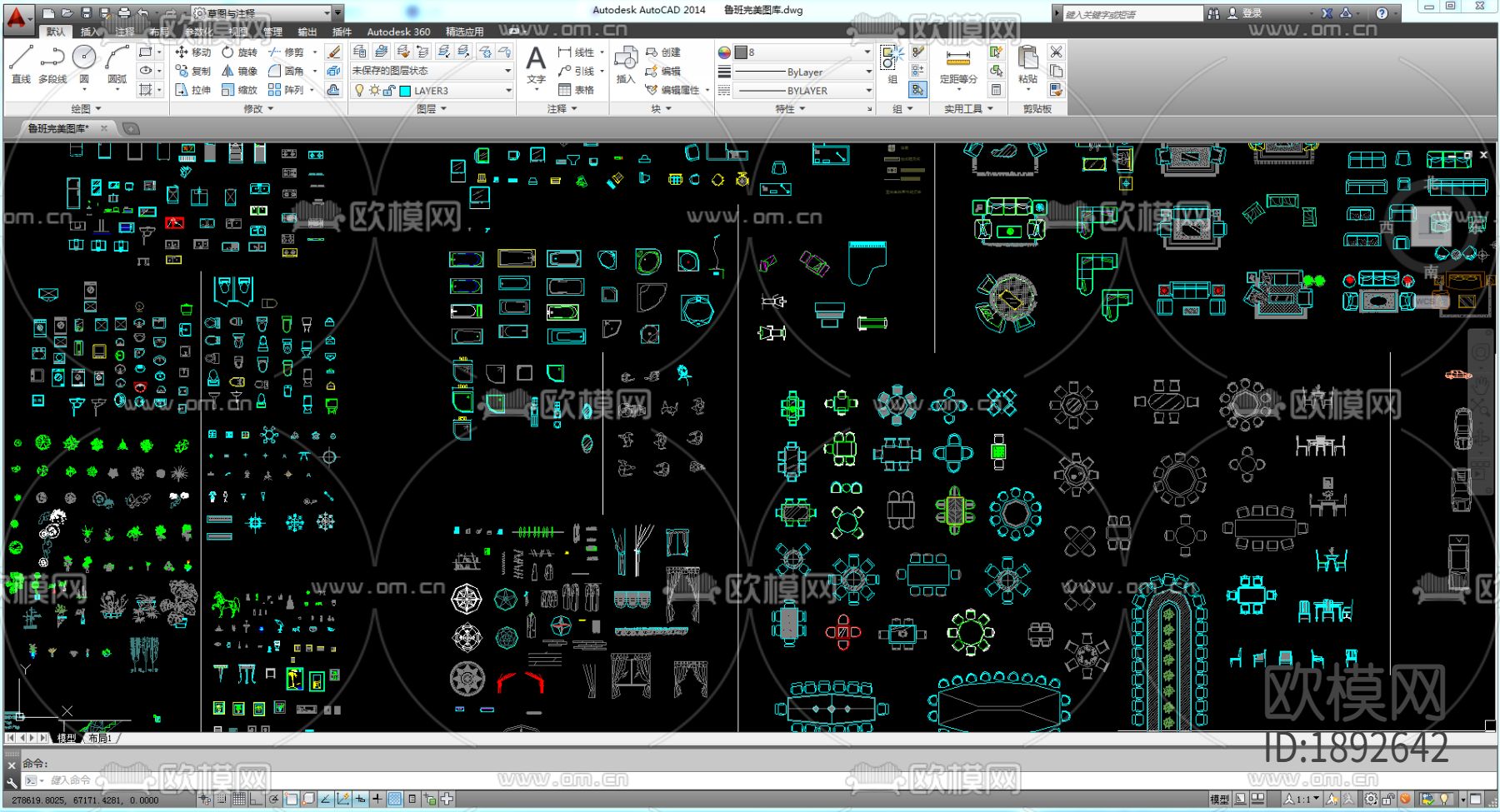This screenshot has height=812, width=1500.
Task: Click the Sign In (登录) button
Action: 1244,13
